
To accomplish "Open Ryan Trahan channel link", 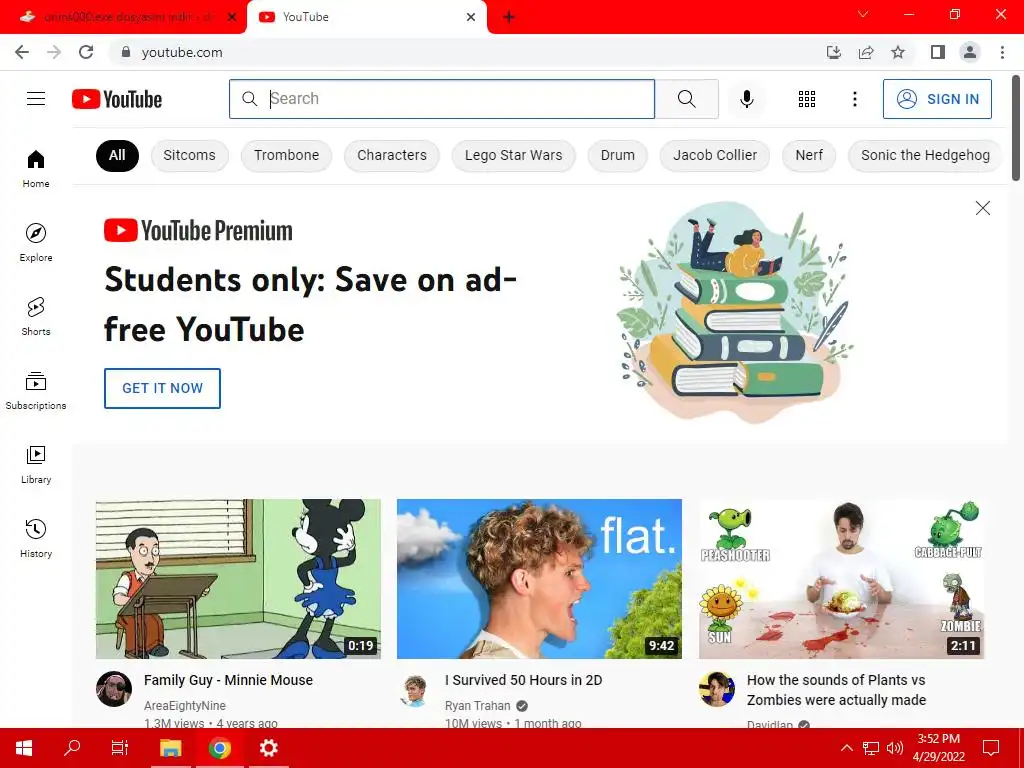I will 477,705.
